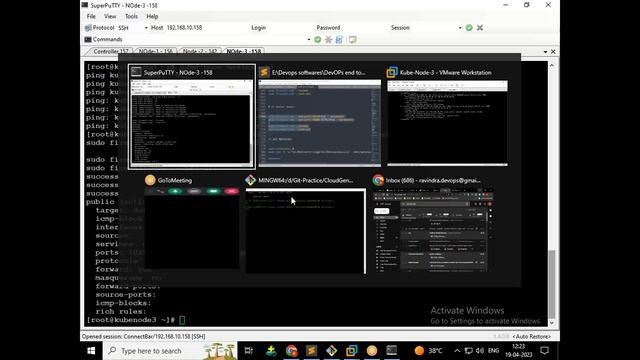Switch to the Node-2 - 142 tab
This screenshot has width=640, height=360.
[200, 51]
